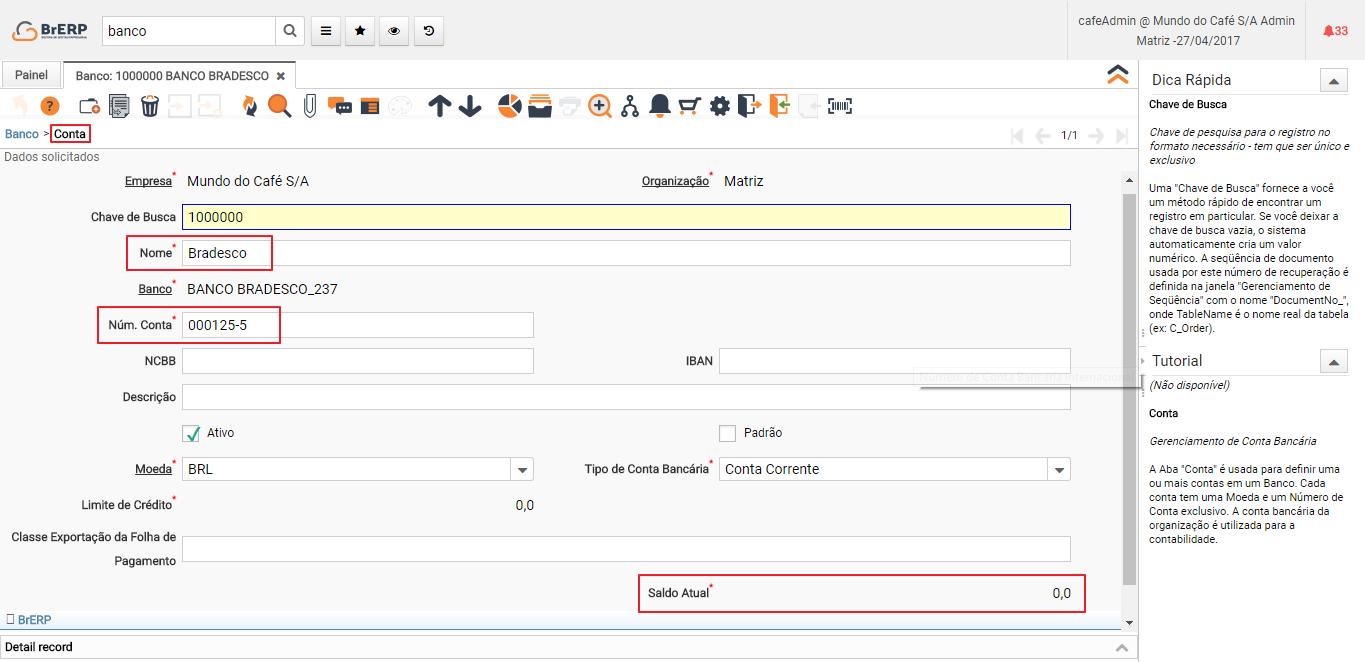Click the gear process icon in toolbar

tap(720, 106)
